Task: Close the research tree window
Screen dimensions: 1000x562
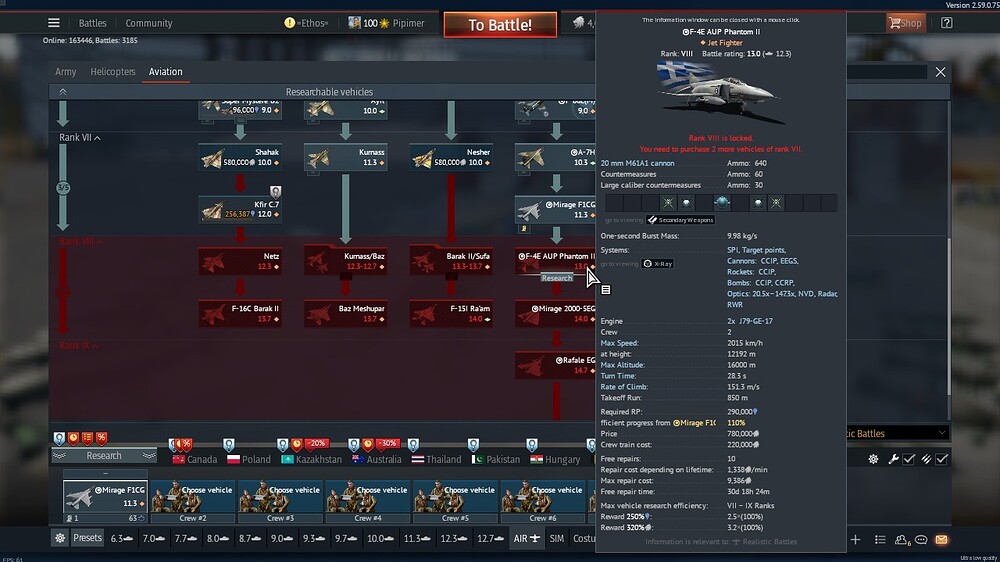Action: tap(940, 72)
